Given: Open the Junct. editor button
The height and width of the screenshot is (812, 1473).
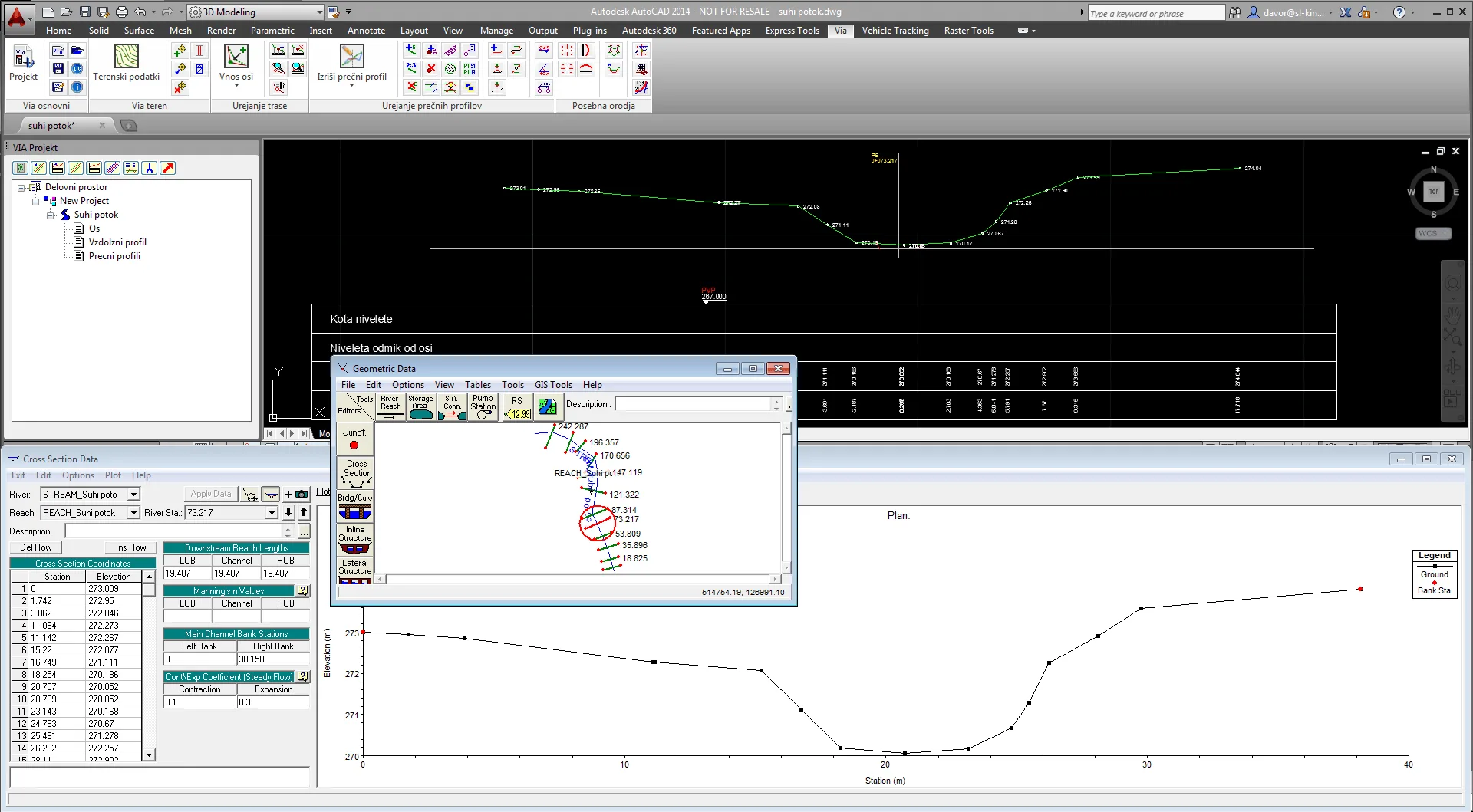Looking at the screenshot, I should pyautogui.click(x=354, y=439).
